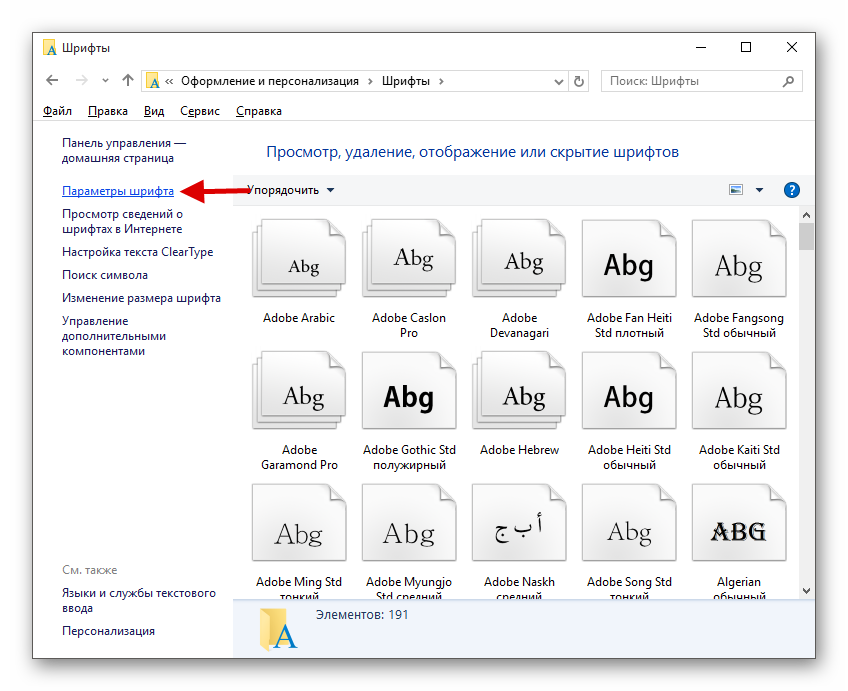Open 'Панель управления — домашняя страница' link

[x=124, y=150]
